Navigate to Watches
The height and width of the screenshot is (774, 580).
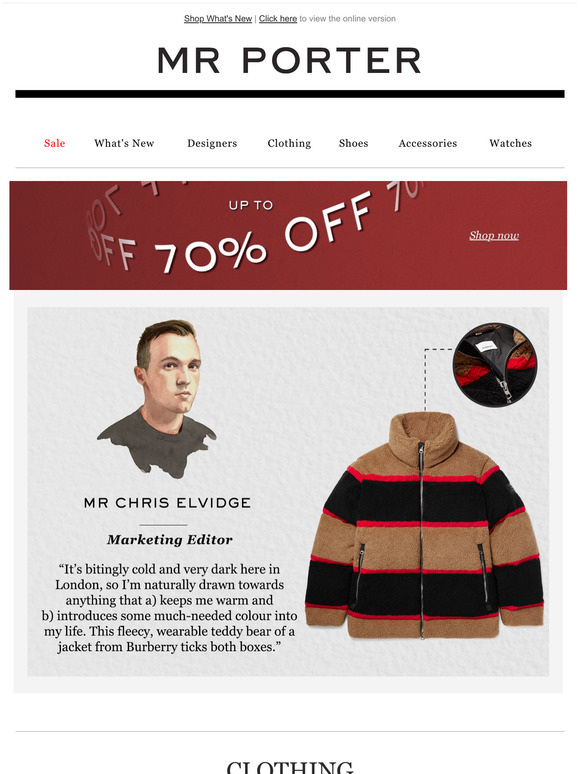point(510,143)
